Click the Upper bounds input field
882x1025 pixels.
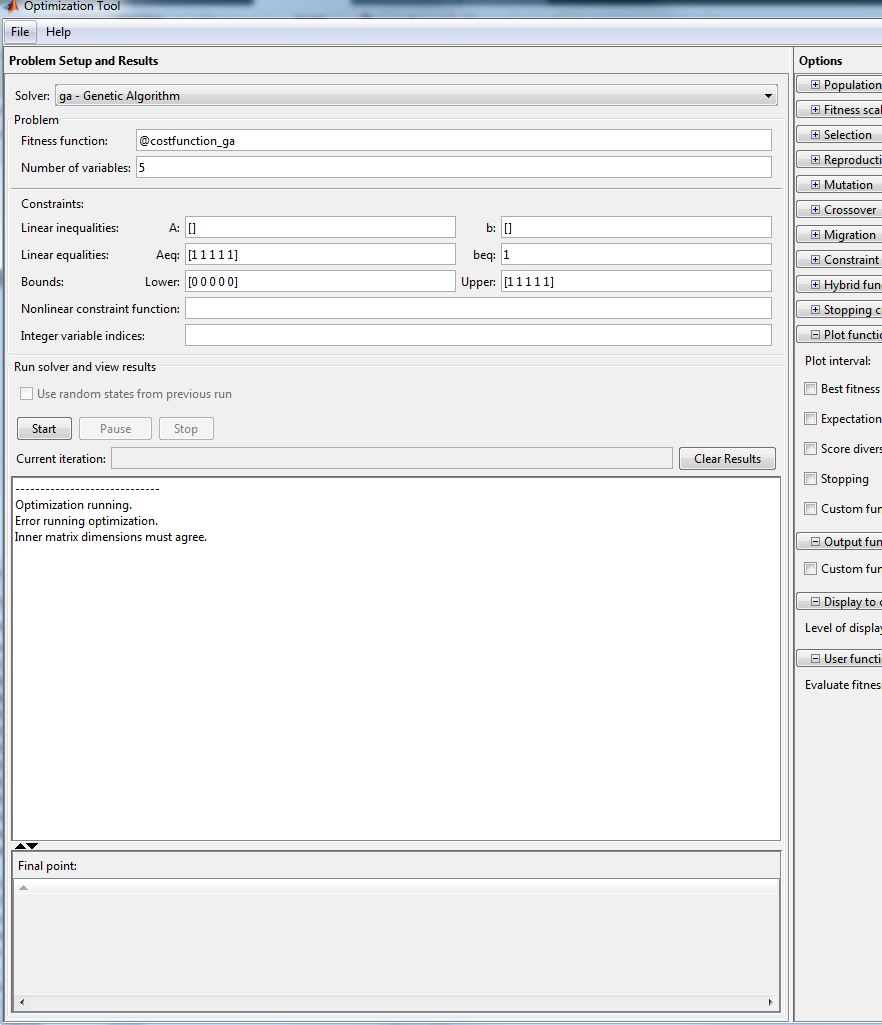(636, 282)
